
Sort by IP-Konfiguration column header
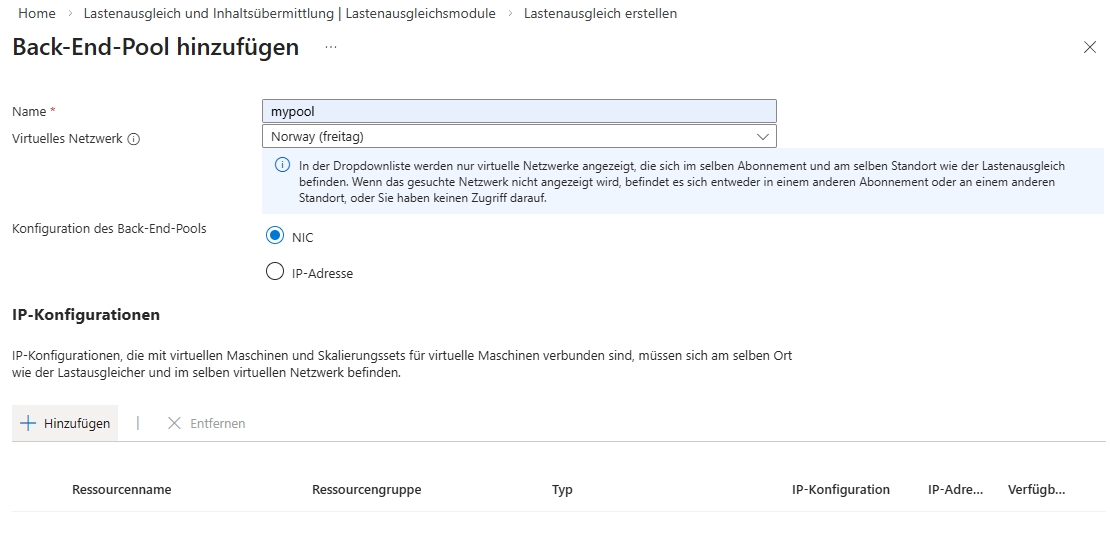tap(840, 489)
